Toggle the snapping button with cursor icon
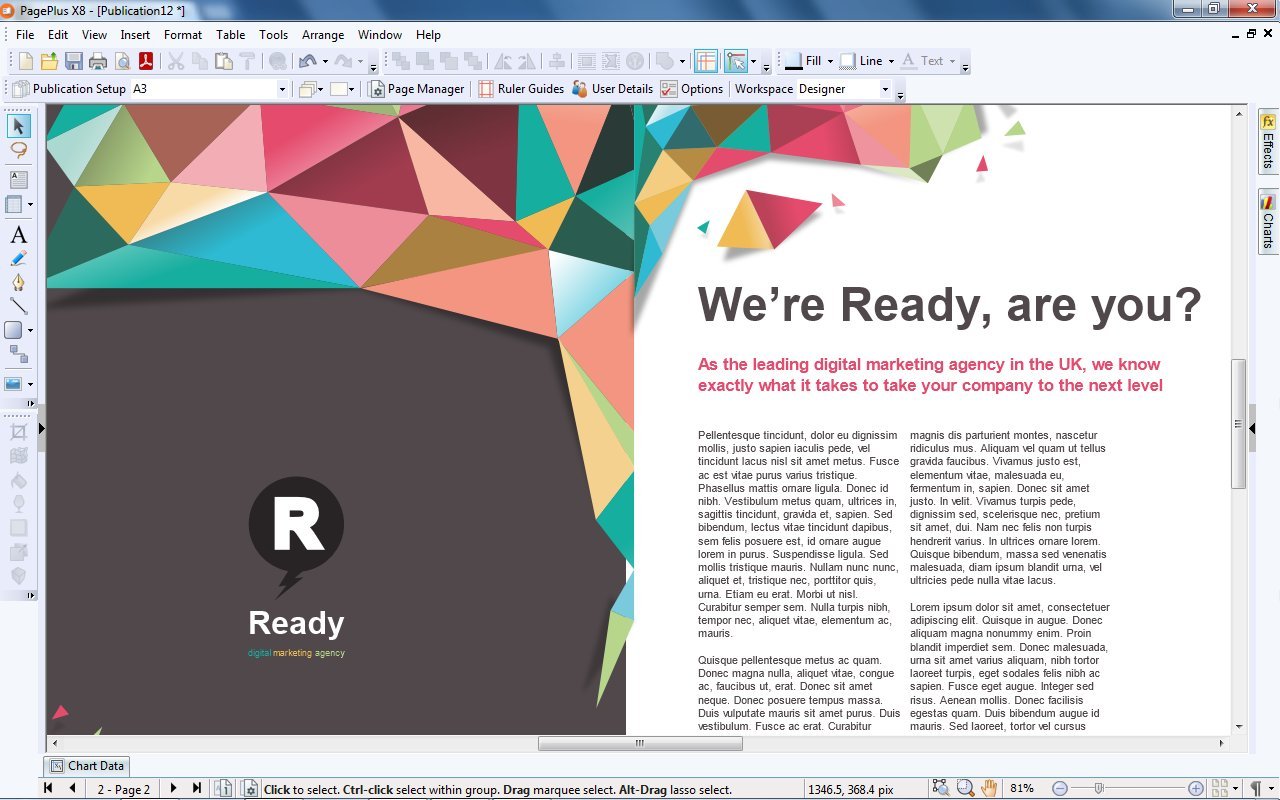1280x800 pixels. click(736, 61)
